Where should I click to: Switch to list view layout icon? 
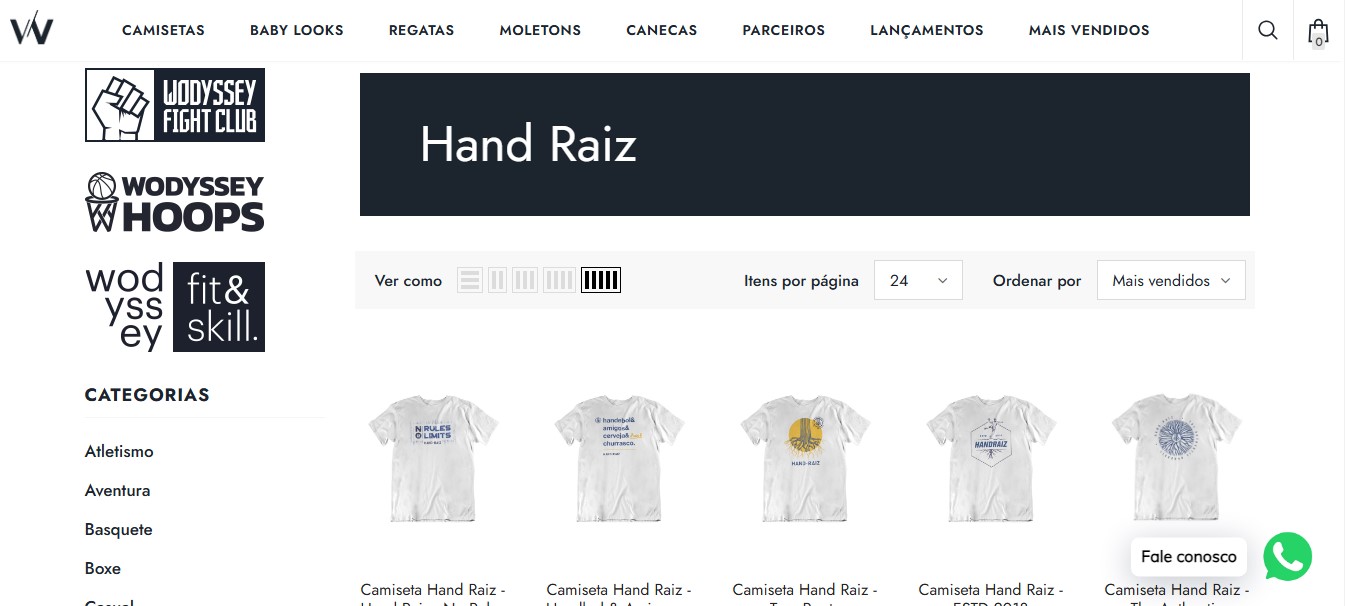(470, 280)
